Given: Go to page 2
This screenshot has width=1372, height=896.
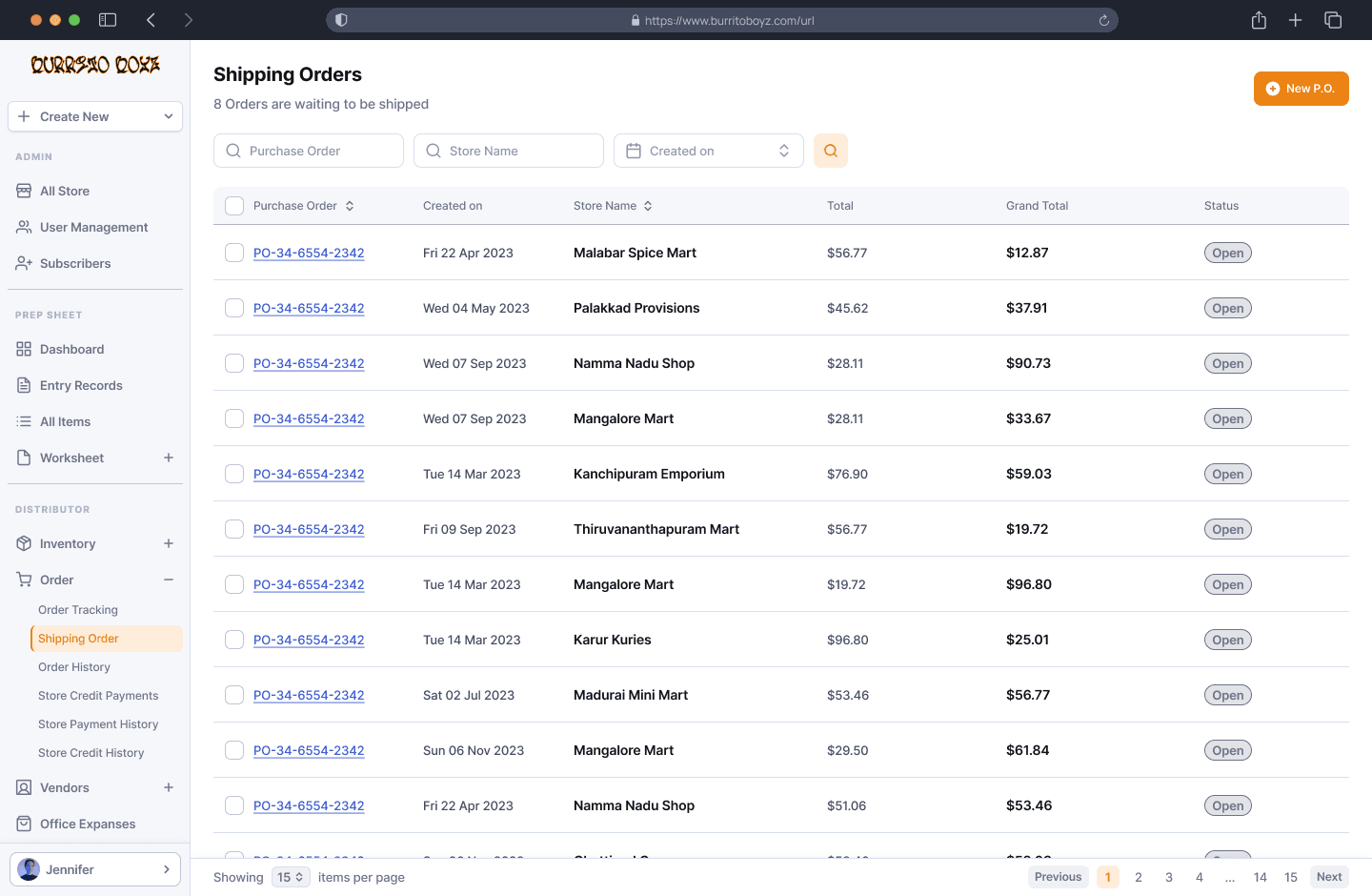Looking at the screenshot, I should tap(1139, 877).
